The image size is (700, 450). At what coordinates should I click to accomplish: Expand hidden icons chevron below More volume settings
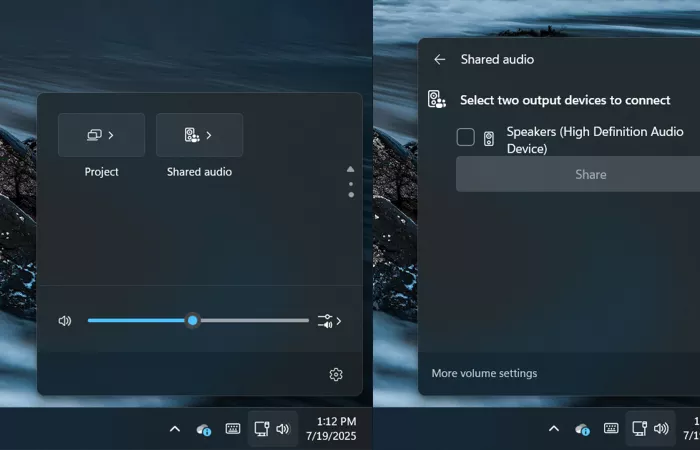tap(554, 429)
